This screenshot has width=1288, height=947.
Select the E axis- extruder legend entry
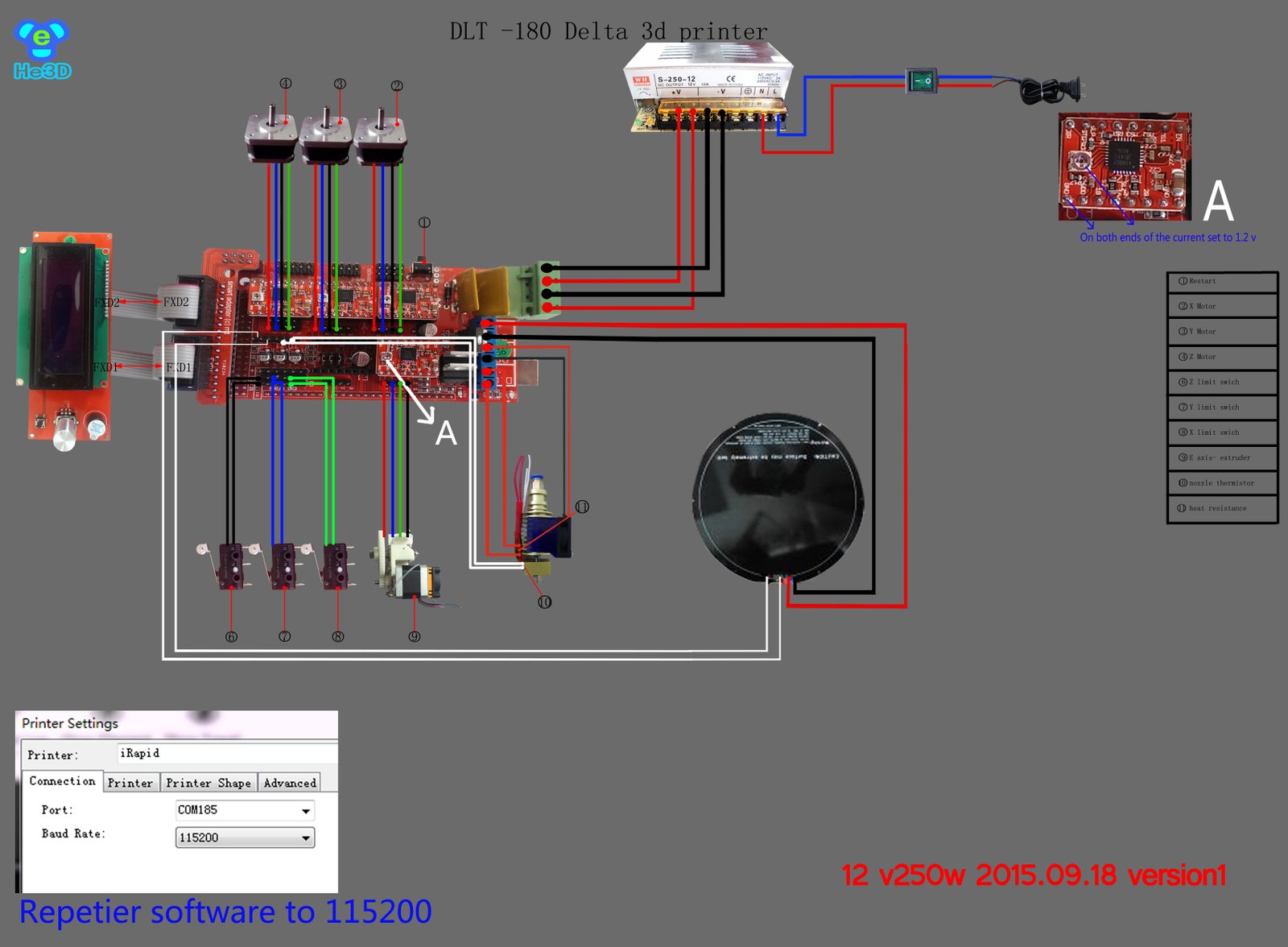point(1223,457)
